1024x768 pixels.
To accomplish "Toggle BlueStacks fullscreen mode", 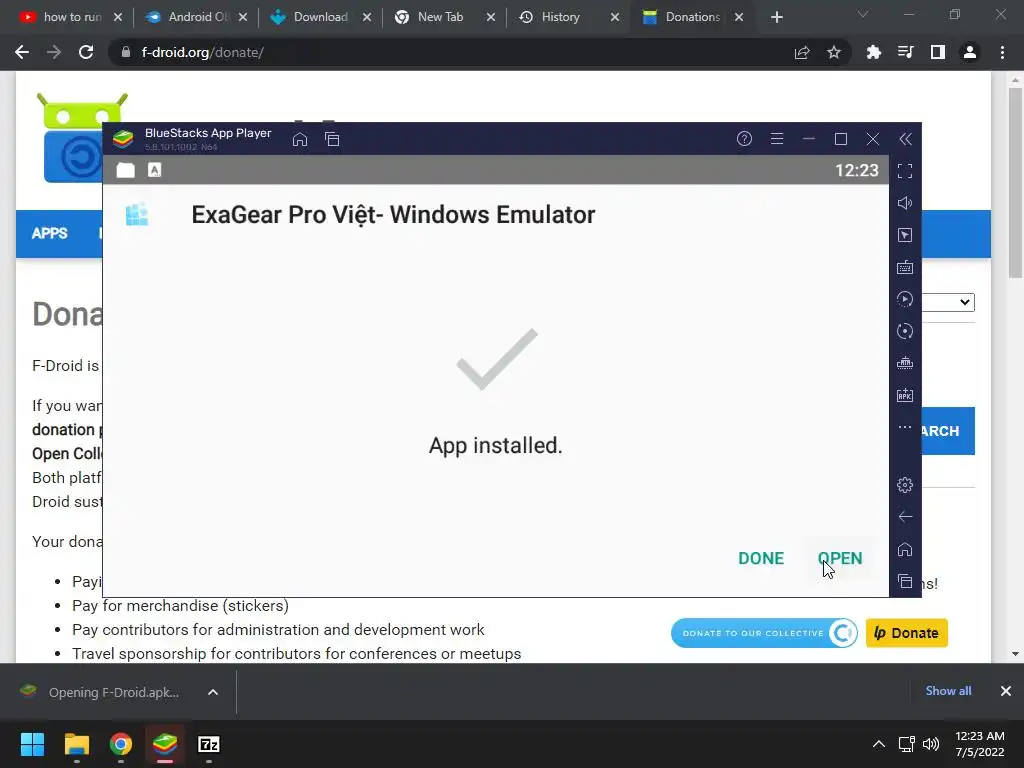I will click(x=905, y=171).
